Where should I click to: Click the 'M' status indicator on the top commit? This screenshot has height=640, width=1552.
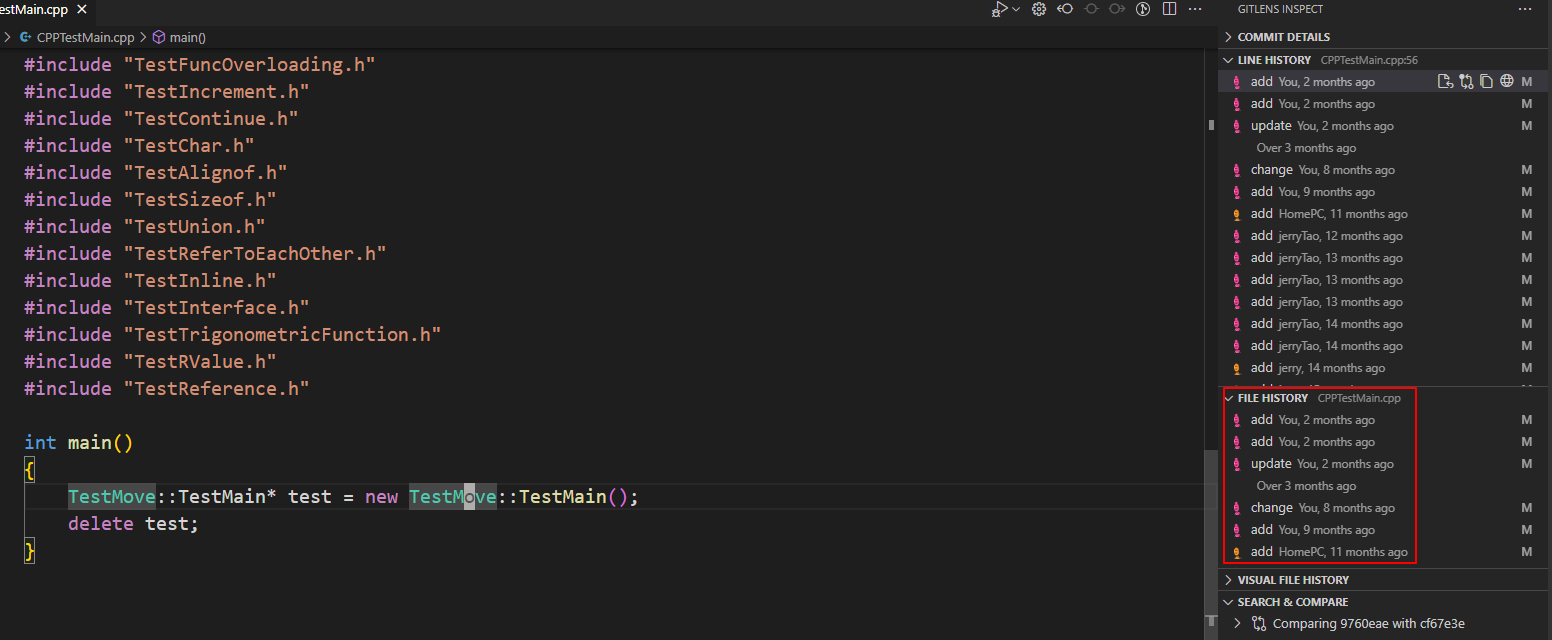pos(1527,81)
